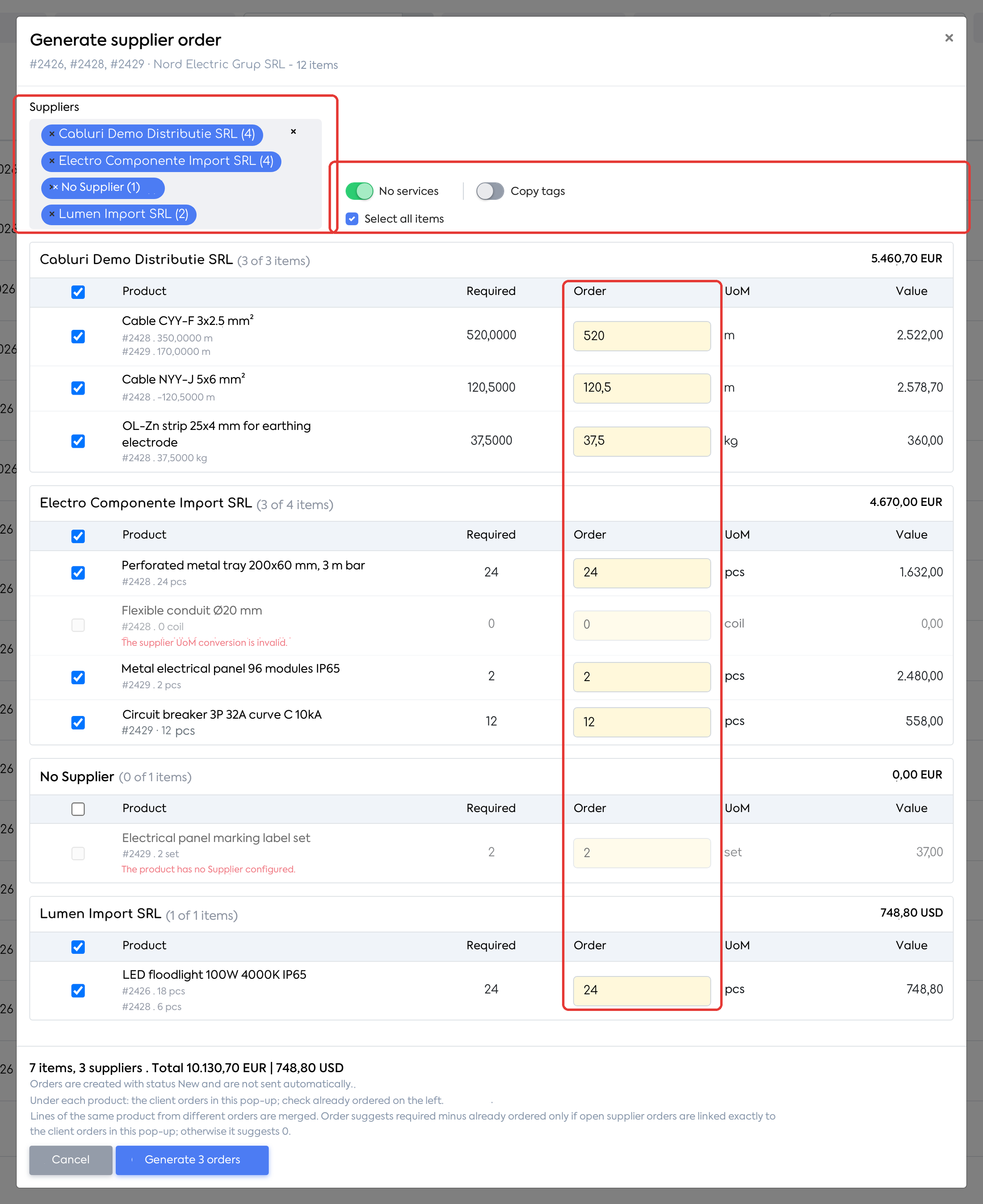This screenshot has width=983, height=1204.
Task: Uncheck Metal electrical panel 96 modules item
Action: coord(78,678)
